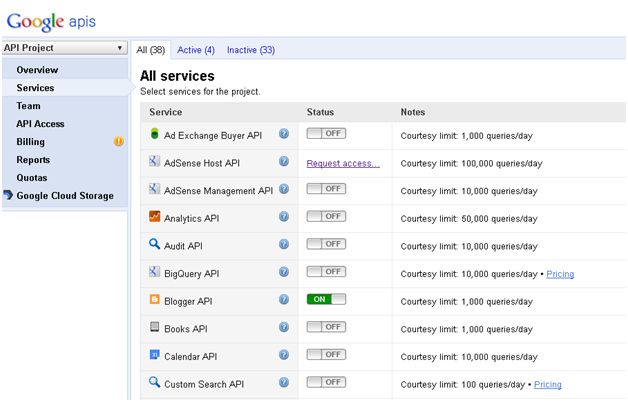The width and height of the screenshot is (628, 402).
Task: Click the Service column header
Action: [x=165, y=112]
